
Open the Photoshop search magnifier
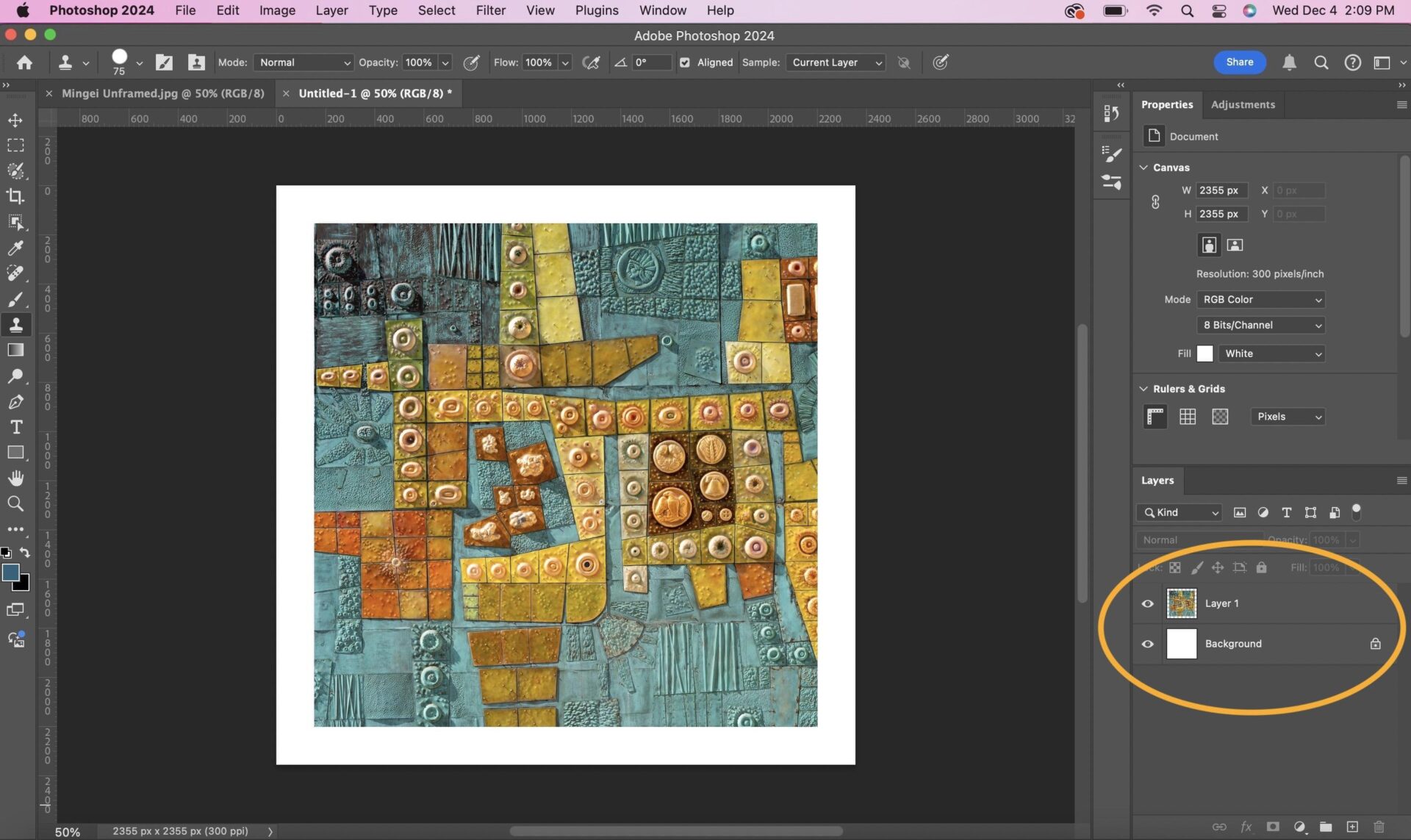tap(1321, 62)
